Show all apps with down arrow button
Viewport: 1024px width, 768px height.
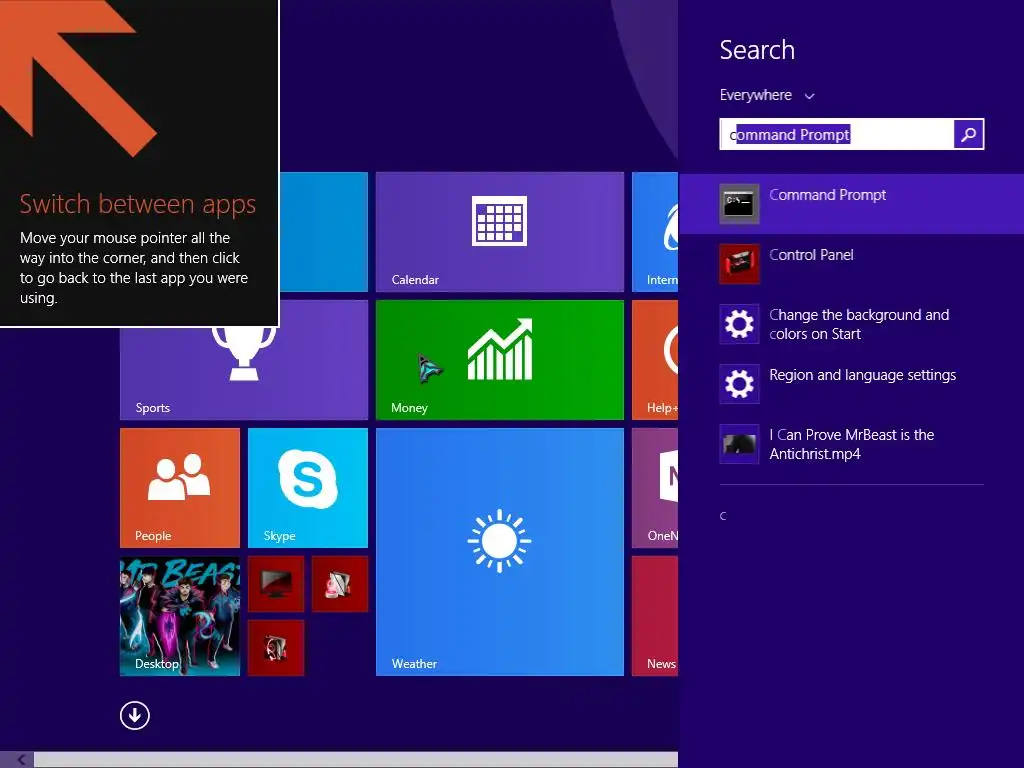click(x=135, y=715)
